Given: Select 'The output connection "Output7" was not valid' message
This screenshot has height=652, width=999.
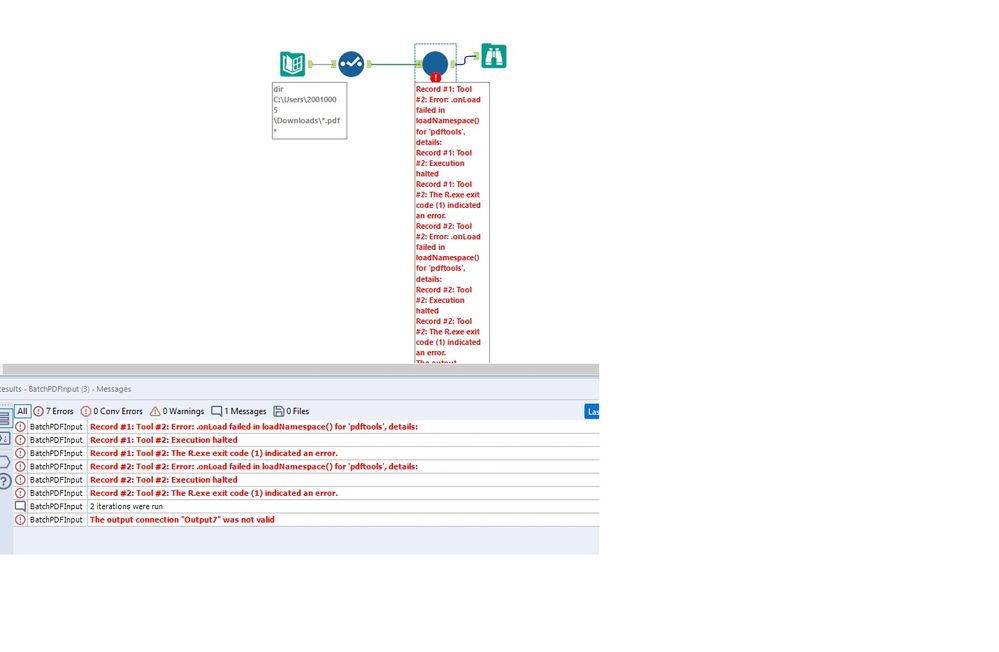Looking at the screenshot, I should pyautogui.click(x=182, y=519).
